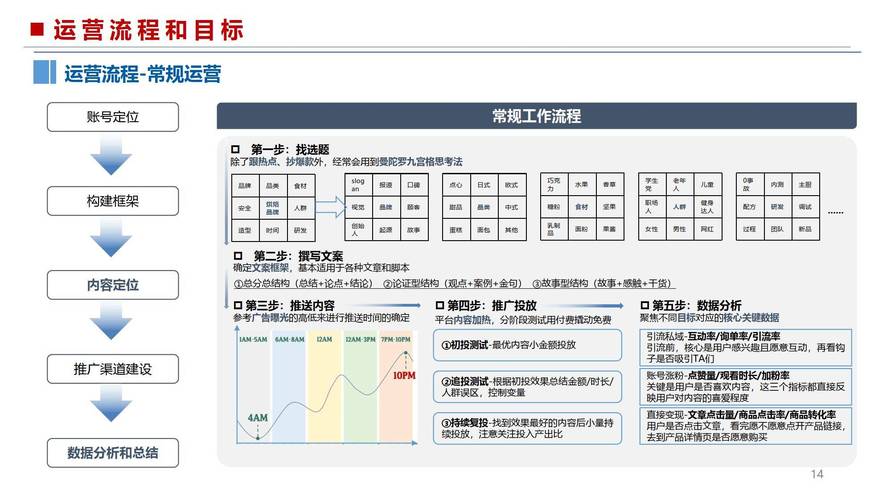This screenshot has height=500, width=895.
Task: Click the 账号定位 box
Action: point(112,117)
